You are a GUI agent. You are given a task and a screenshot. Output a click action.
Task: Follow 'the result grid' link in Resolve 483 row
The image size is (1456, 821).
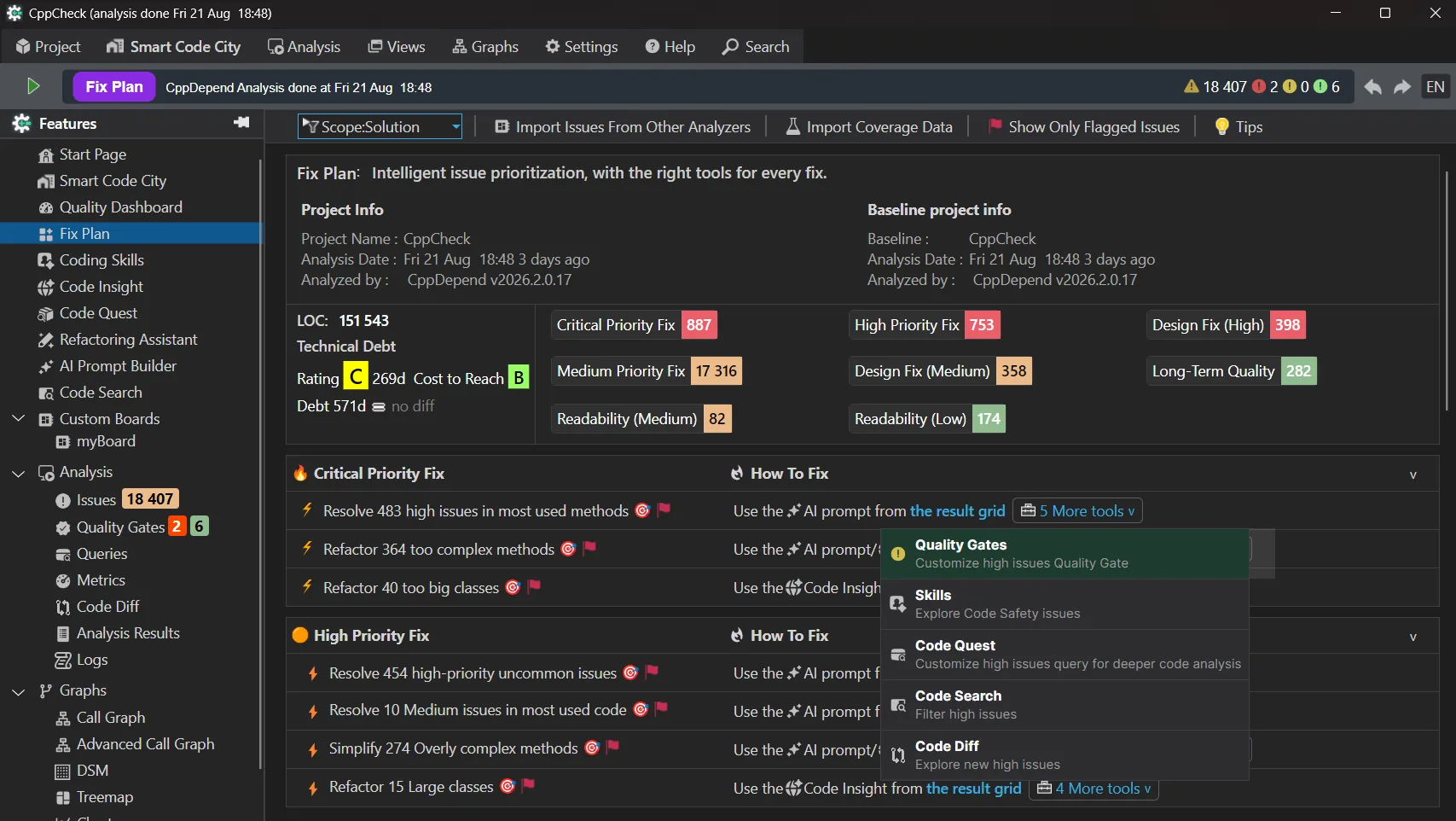coord(957,510)
